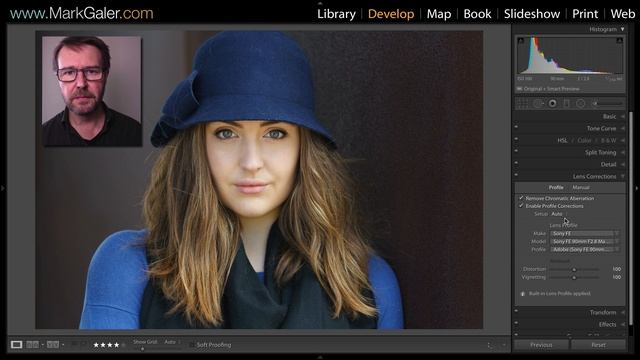Open the Print module
Image resolution: width=640 pixels, height=360 pixels.
point(585,14)
